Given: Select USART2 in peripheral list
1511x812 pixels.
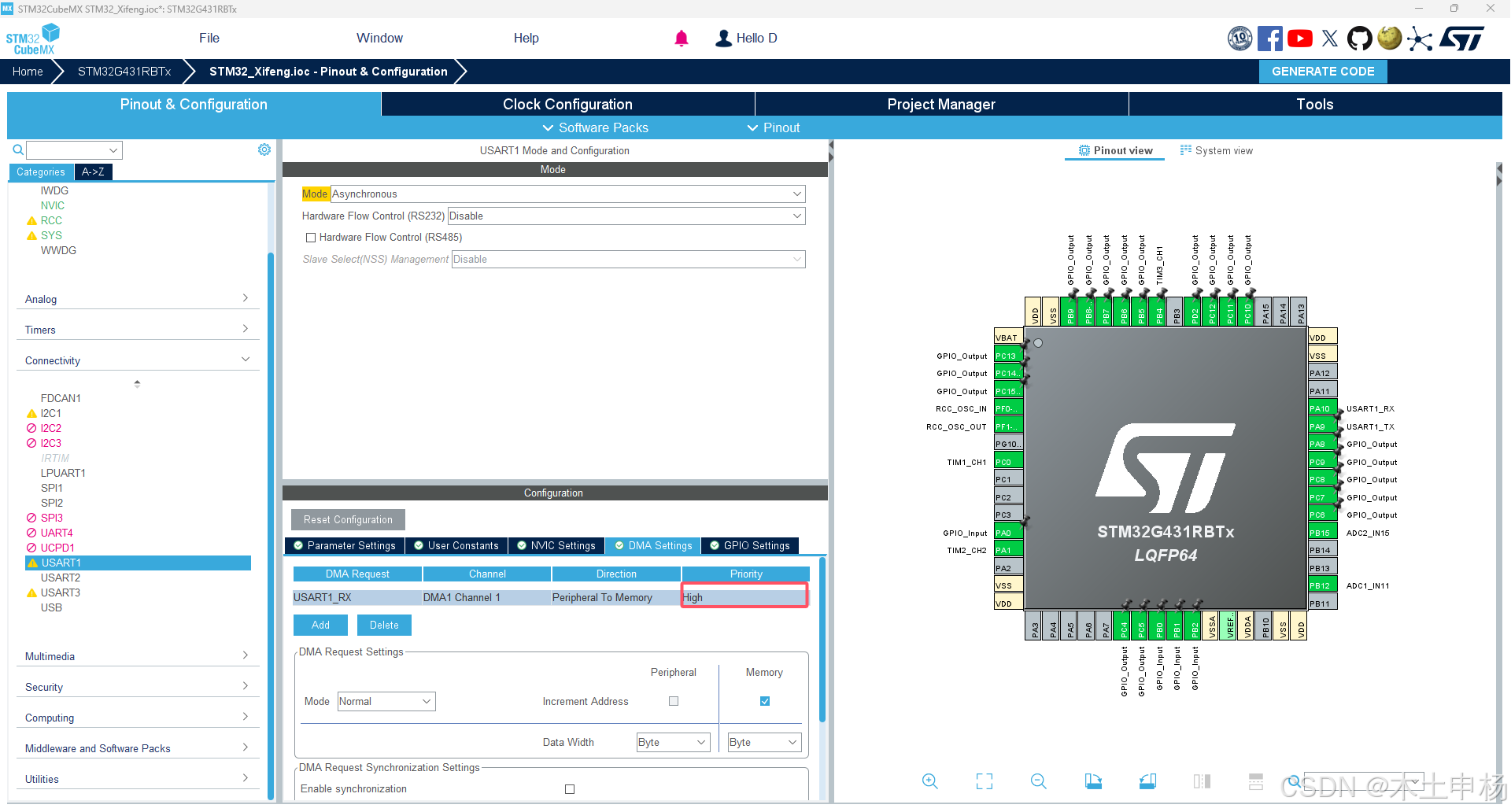Looking at the screenshot, I should [61, 578].
